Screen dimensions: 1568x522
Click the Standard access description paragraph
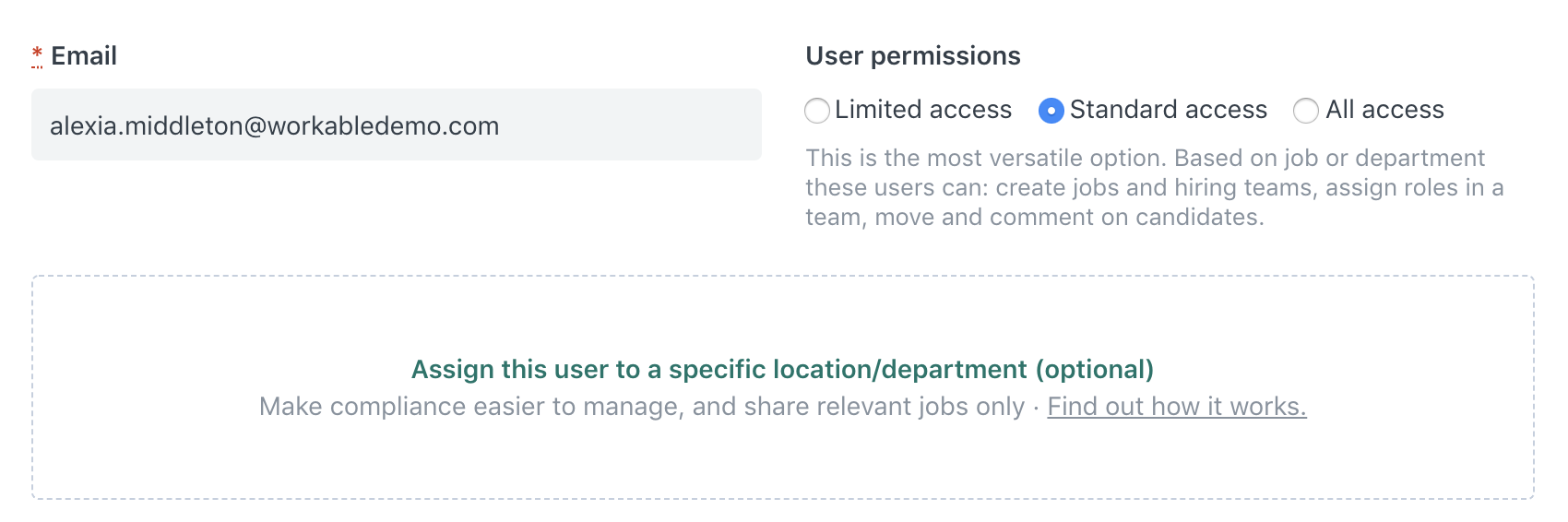(x=1155, y=188)
